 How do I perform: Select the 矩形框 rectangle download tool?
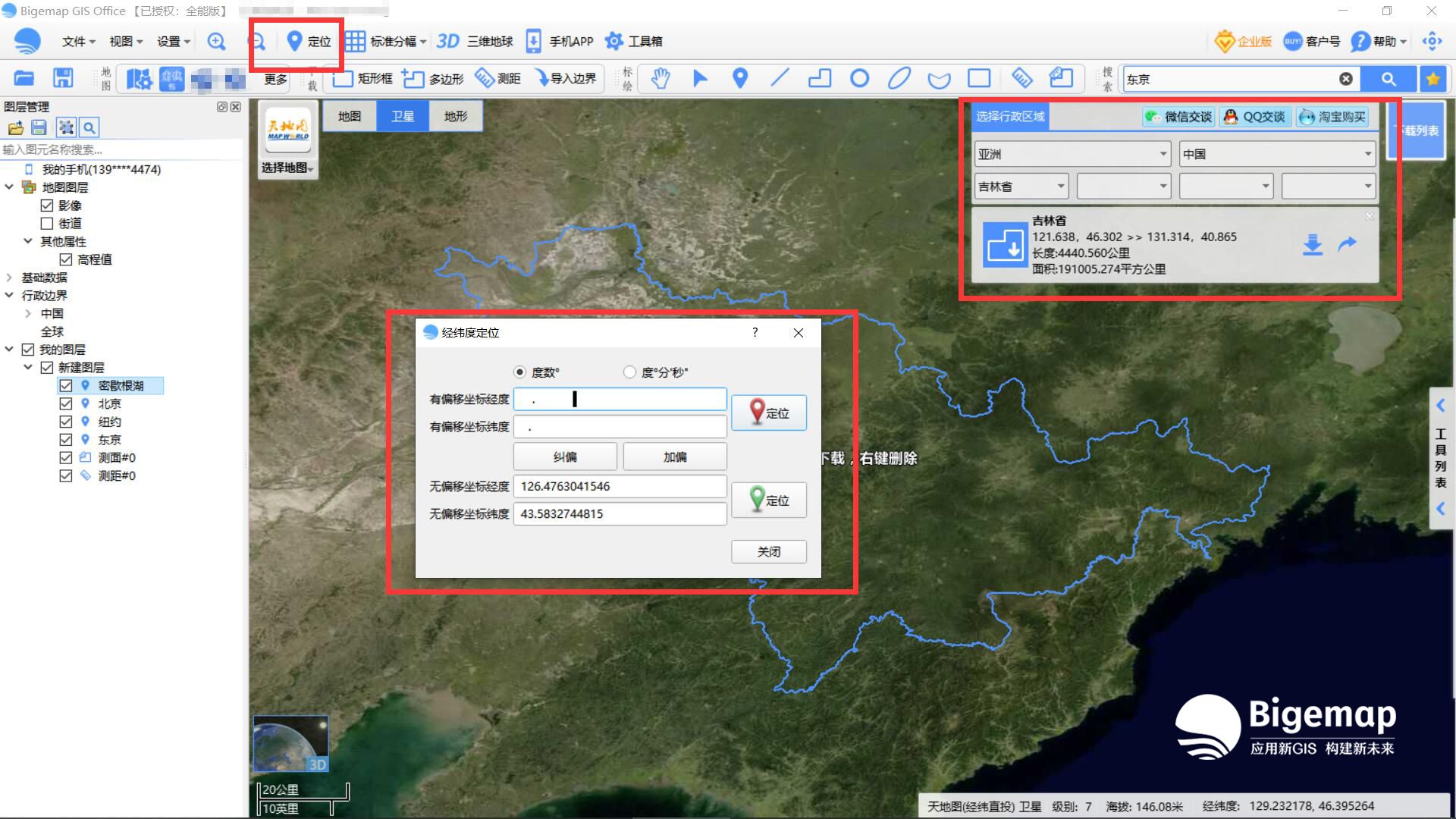[363, 78]
